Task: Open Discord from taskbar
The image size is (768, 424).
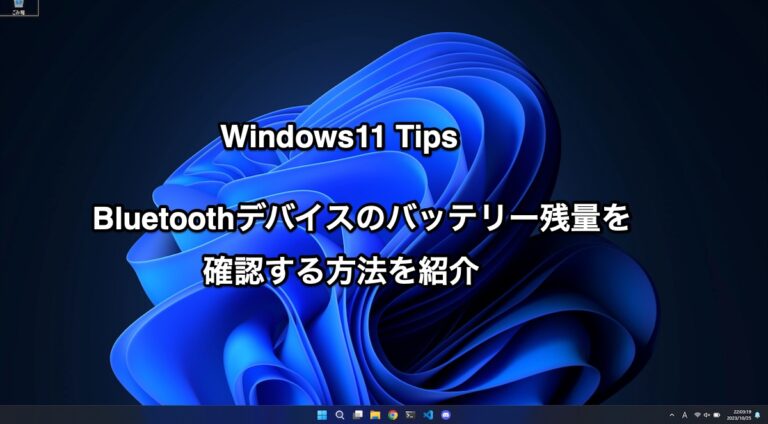Action: pyautogui.click(x=445, y=415)
